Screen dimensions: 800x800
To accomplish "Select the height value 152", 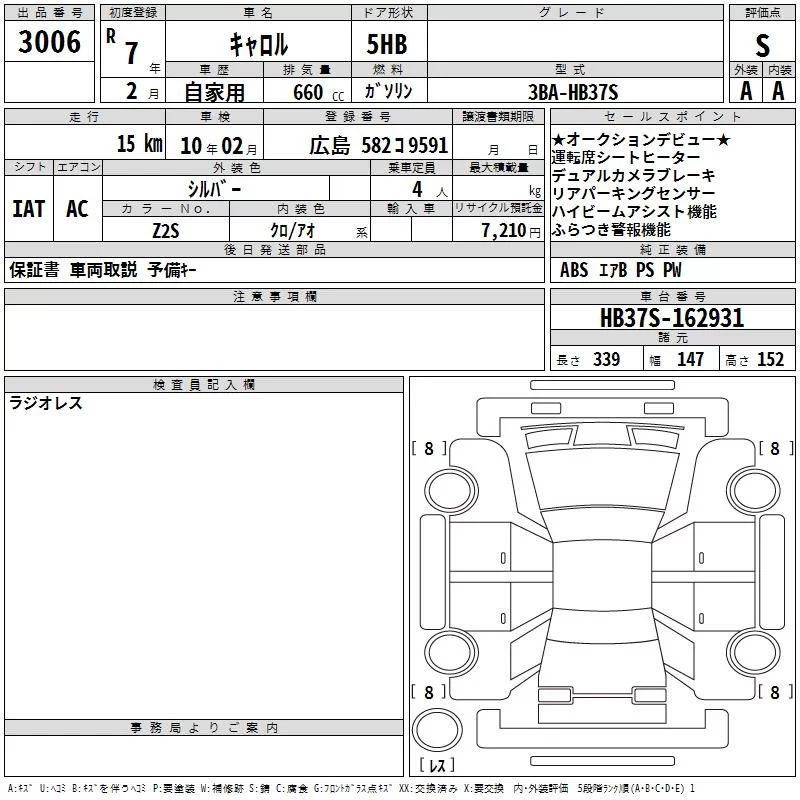I will click(x=770, y=359).
